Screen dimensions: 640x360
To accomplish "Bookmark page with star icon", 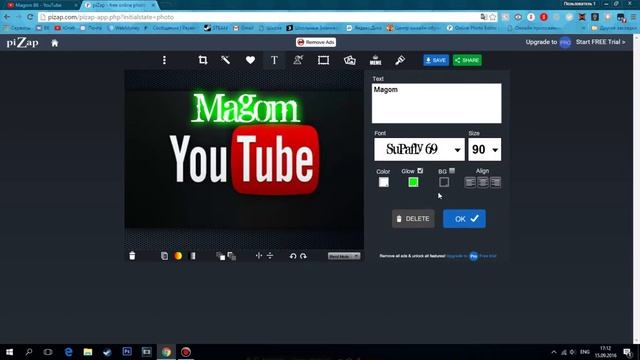I will click(x=493, y=17).
